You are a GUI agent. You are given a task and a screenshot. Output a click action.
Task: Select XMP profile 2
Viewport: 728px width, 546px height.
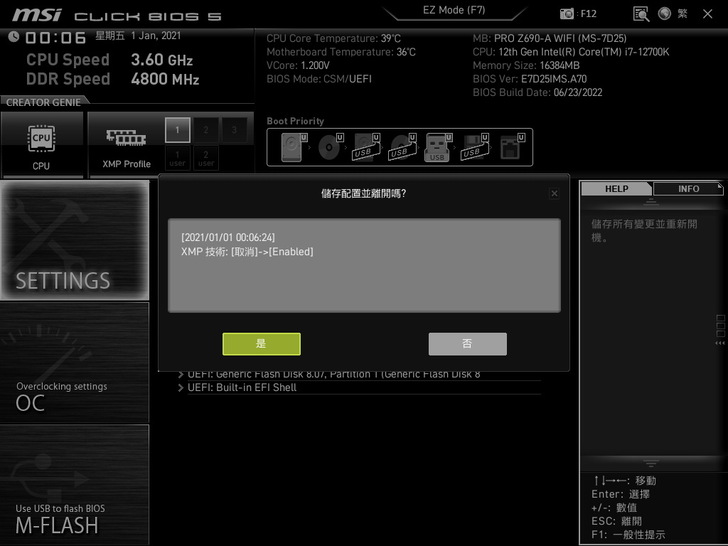206,130
